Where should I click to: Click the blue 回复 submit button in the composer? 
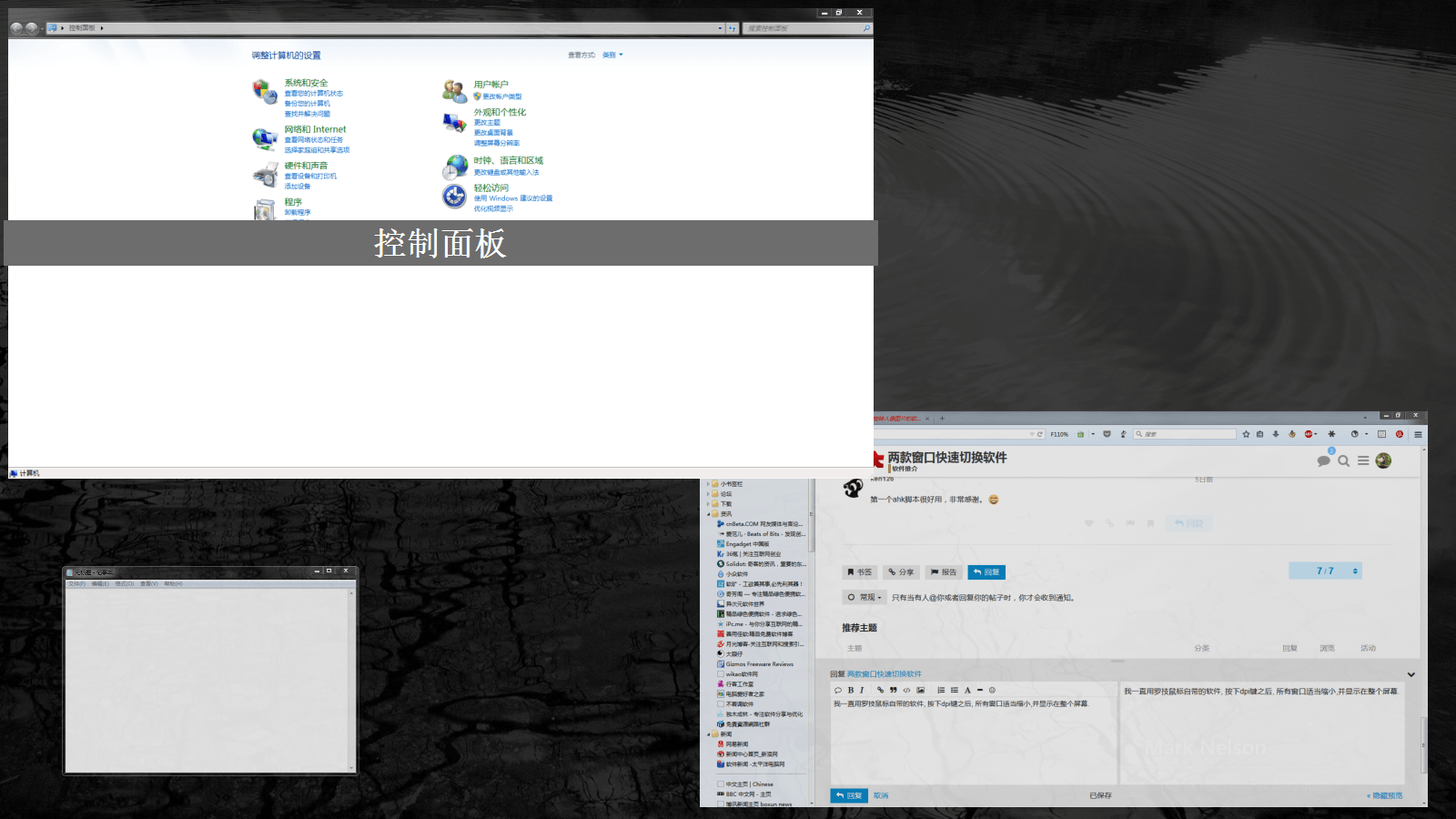849,795
